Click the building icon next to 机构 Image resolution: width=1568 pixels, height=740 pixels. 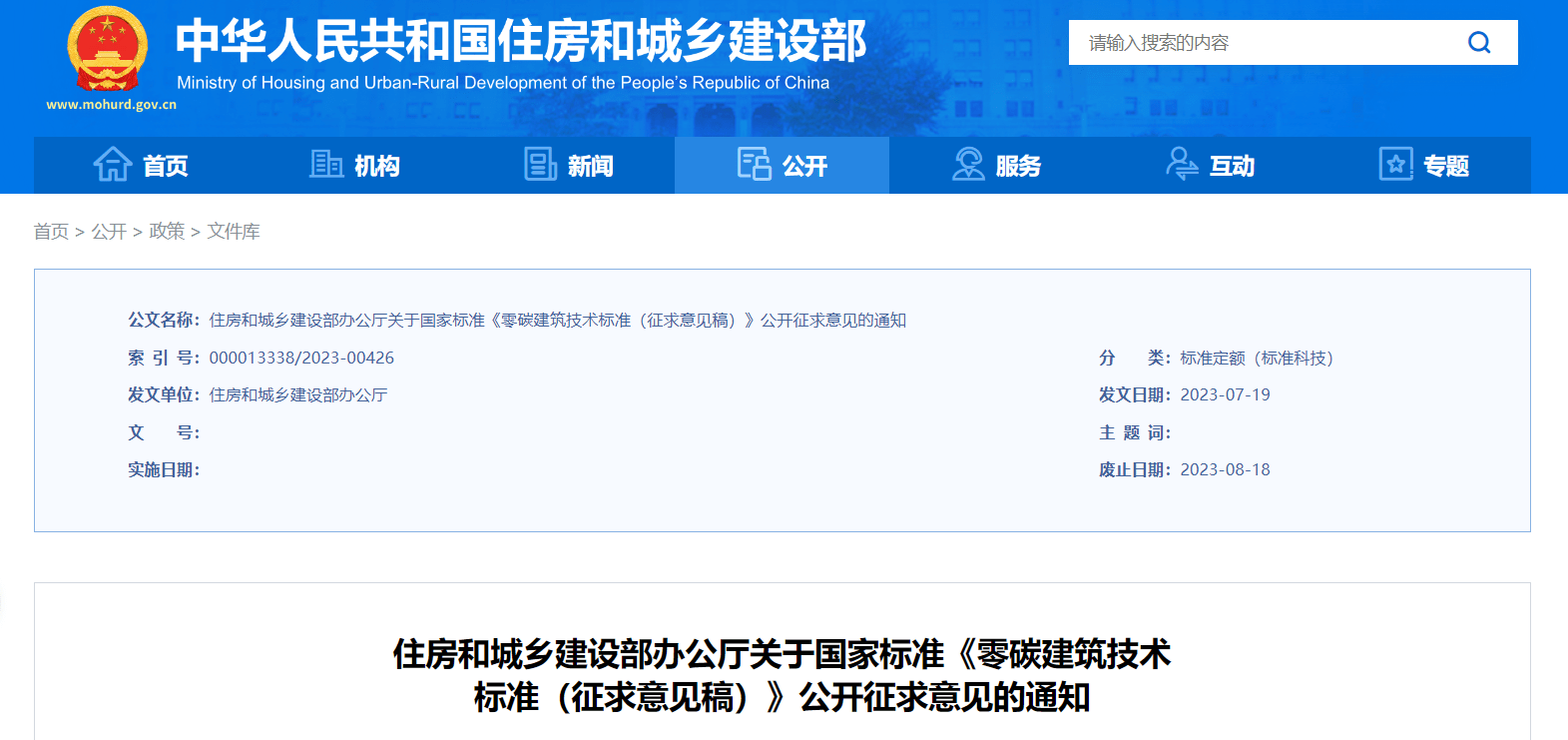[x=326, y=165]
